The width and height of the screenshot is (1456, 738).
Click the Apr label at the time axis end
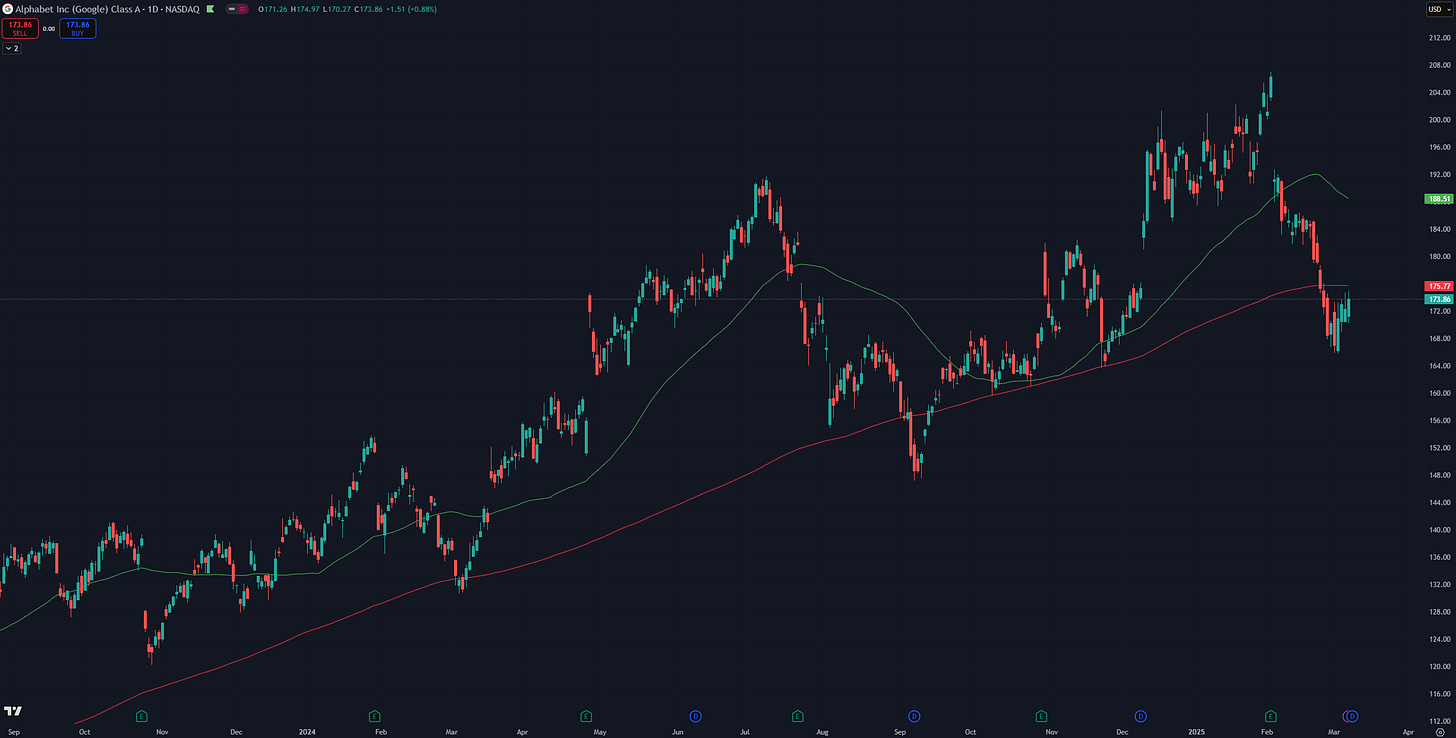(x=1407, y=732)
